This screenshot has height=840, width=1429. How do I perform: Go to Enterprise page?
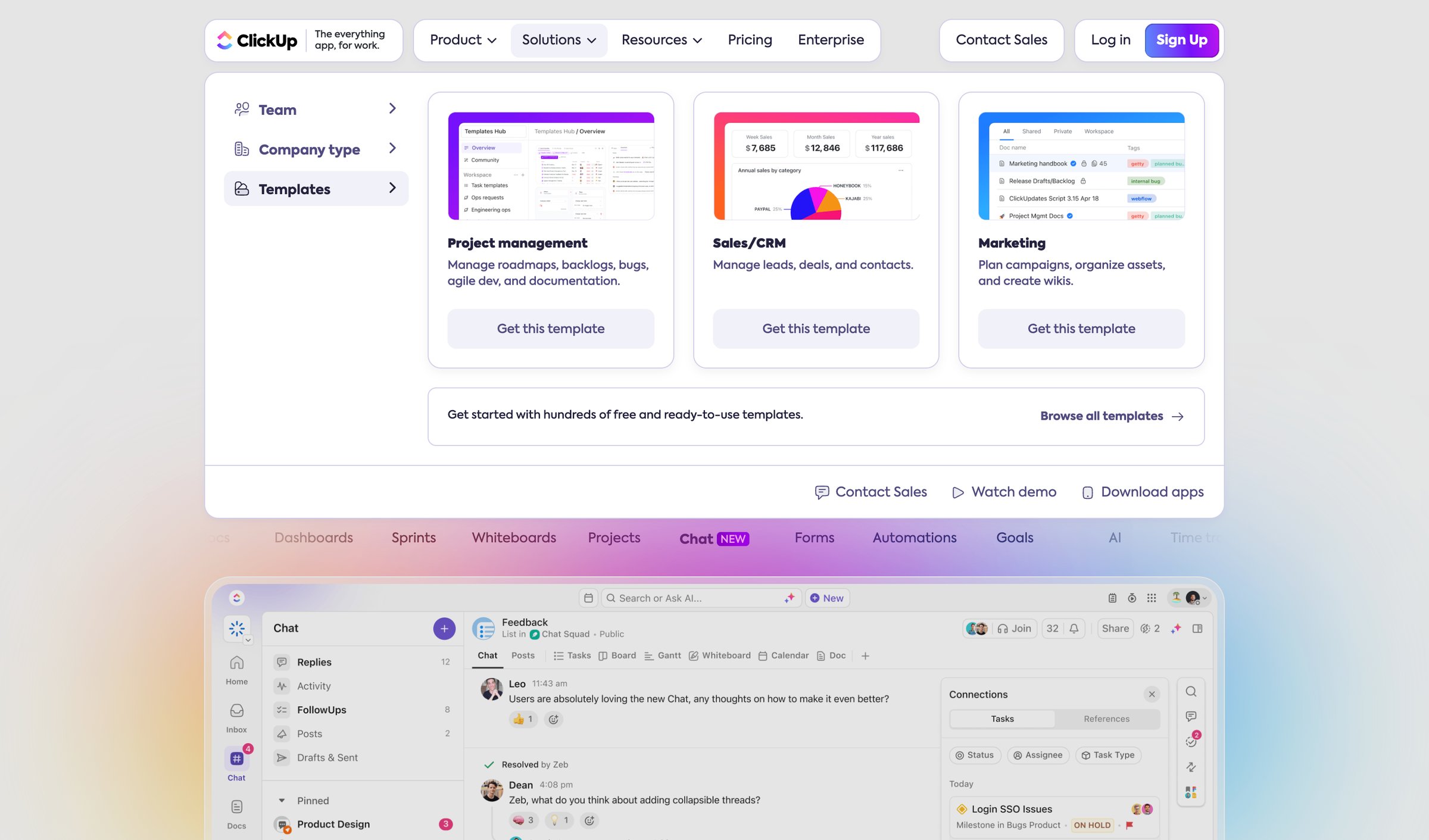pos(831,40)
